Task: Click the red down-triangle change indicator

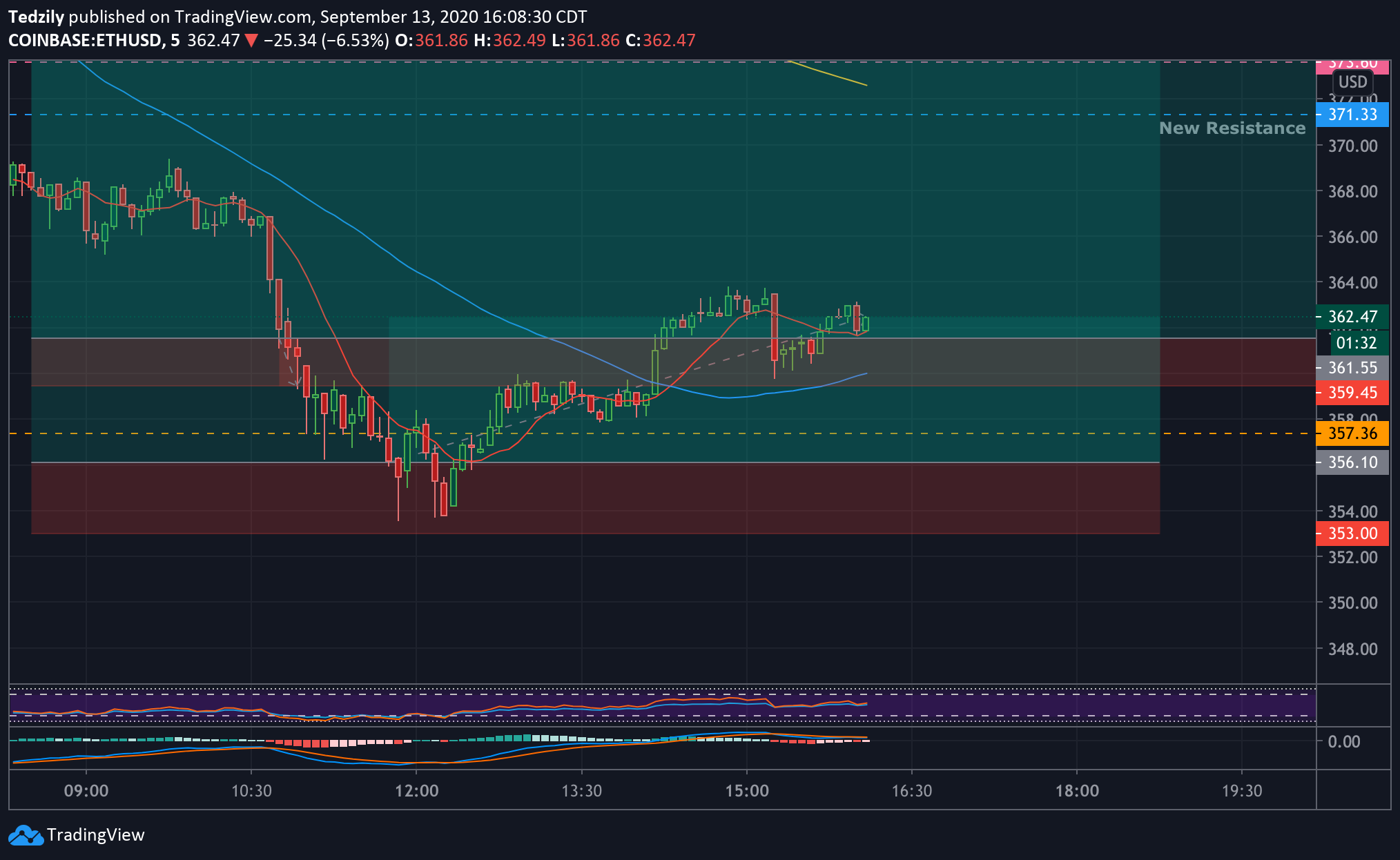Action: 251,41
